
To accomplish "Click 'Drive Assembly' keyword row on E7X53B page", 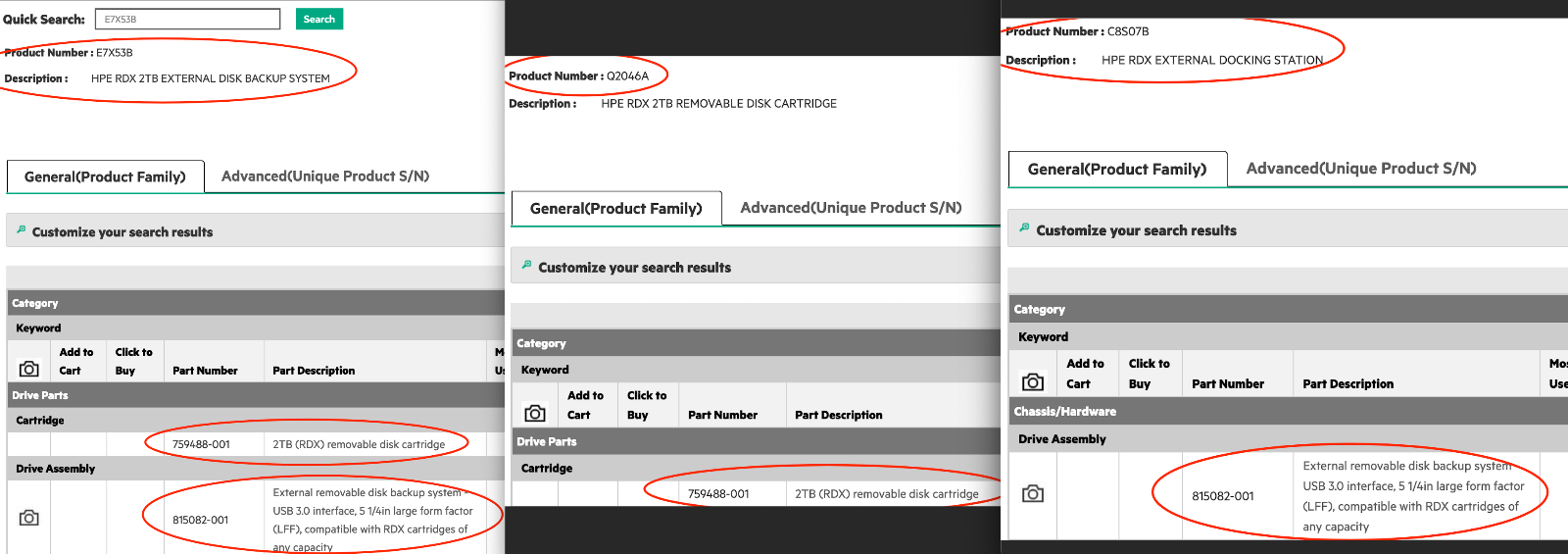I will (256, 469).
